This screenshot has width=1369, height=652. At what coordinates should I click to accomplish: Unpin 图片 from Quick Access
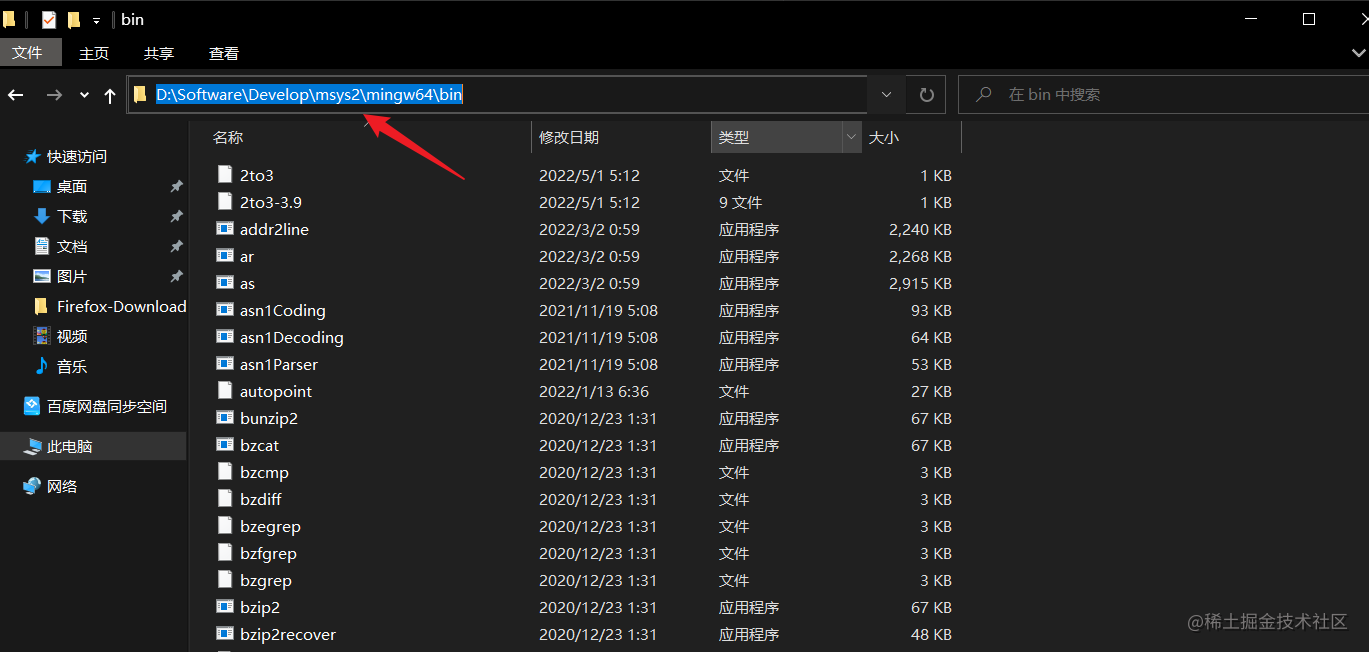pyautogui.click(x=176, y=276)
